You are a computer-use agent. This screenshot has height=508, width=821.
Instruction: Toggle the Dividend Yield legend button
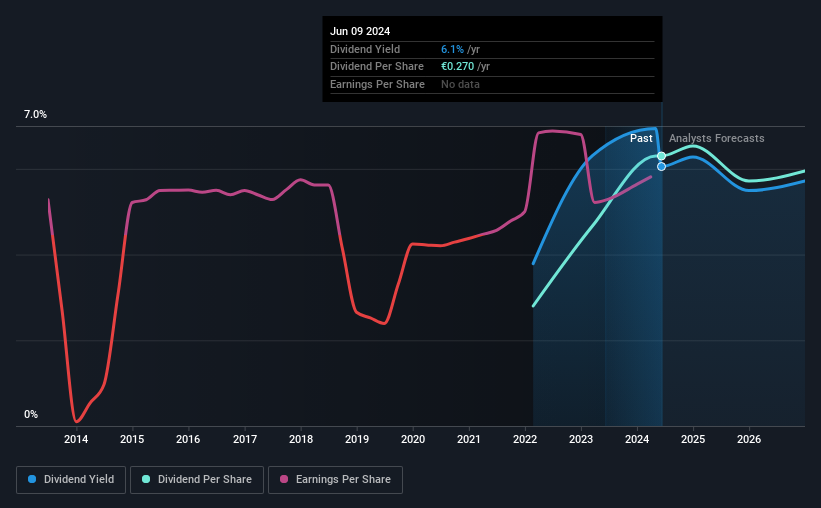click(x=71, y=480)
